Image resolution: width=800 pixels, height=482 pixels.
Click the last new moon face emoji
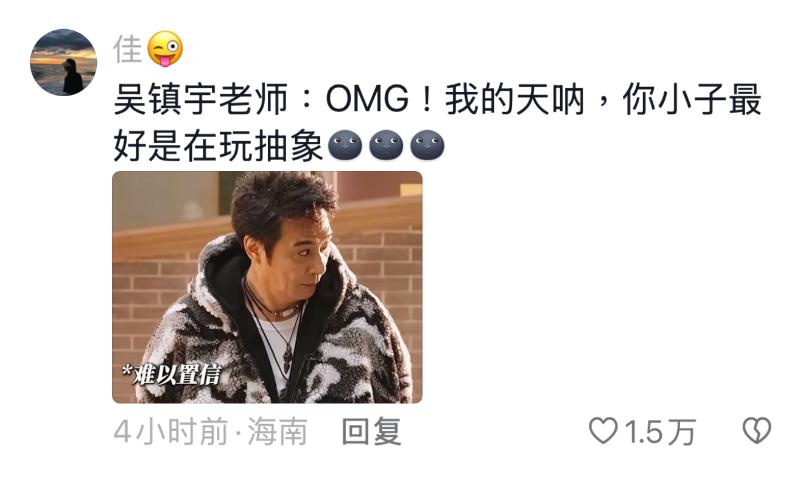coord(427,145)
